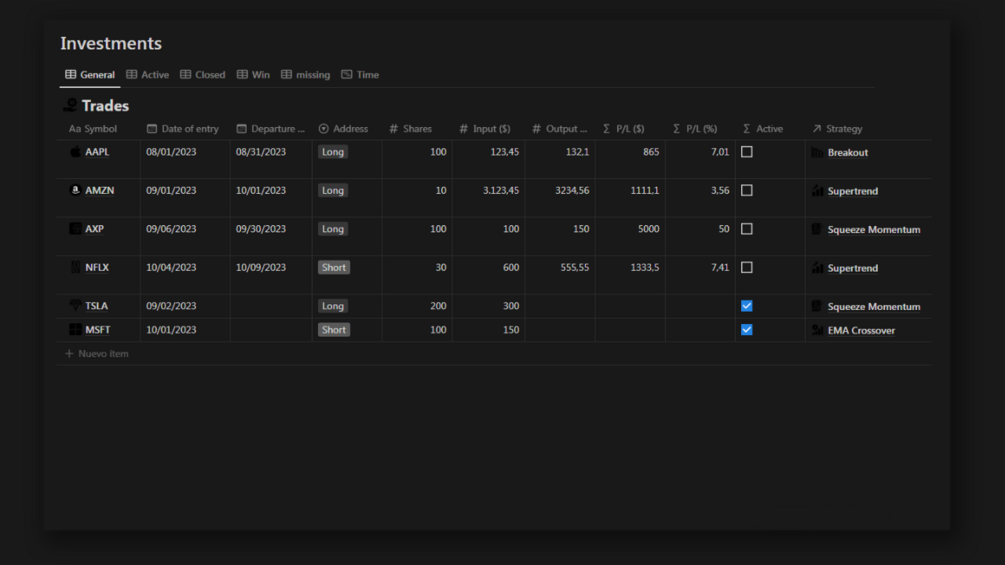The image size is (1005, 565).
Task: Open the Squeeze Momentum link for AXP
Action: pyautogui.click(x=874, y=229)
